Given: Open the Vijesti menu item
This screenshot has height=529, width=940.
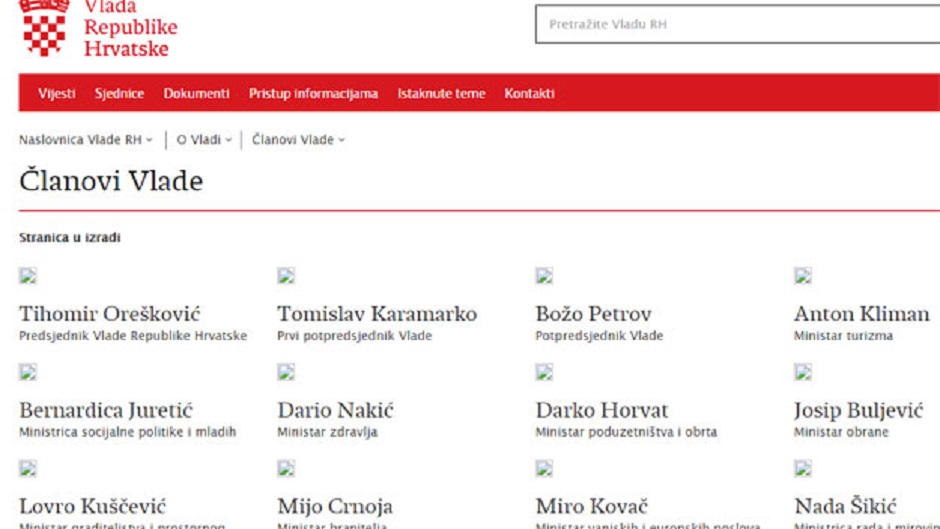Looking at the screenshot, I should (57, 94).
